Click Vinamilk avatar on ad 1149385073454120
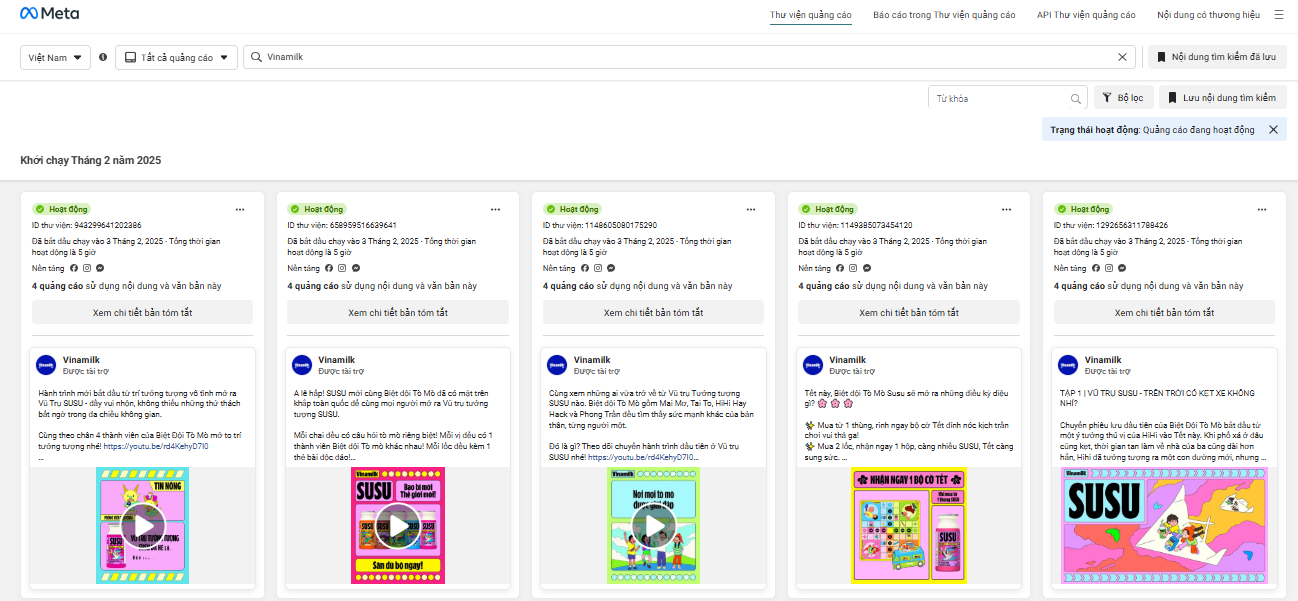Viewport: 1298px width, 601px height. (813, 365)
